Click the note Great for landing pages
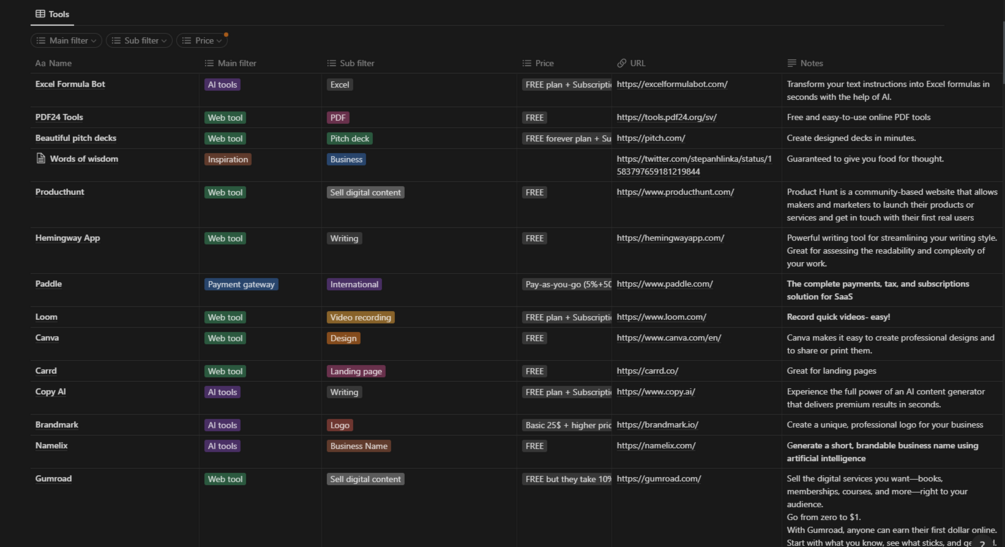 [831, 371]
